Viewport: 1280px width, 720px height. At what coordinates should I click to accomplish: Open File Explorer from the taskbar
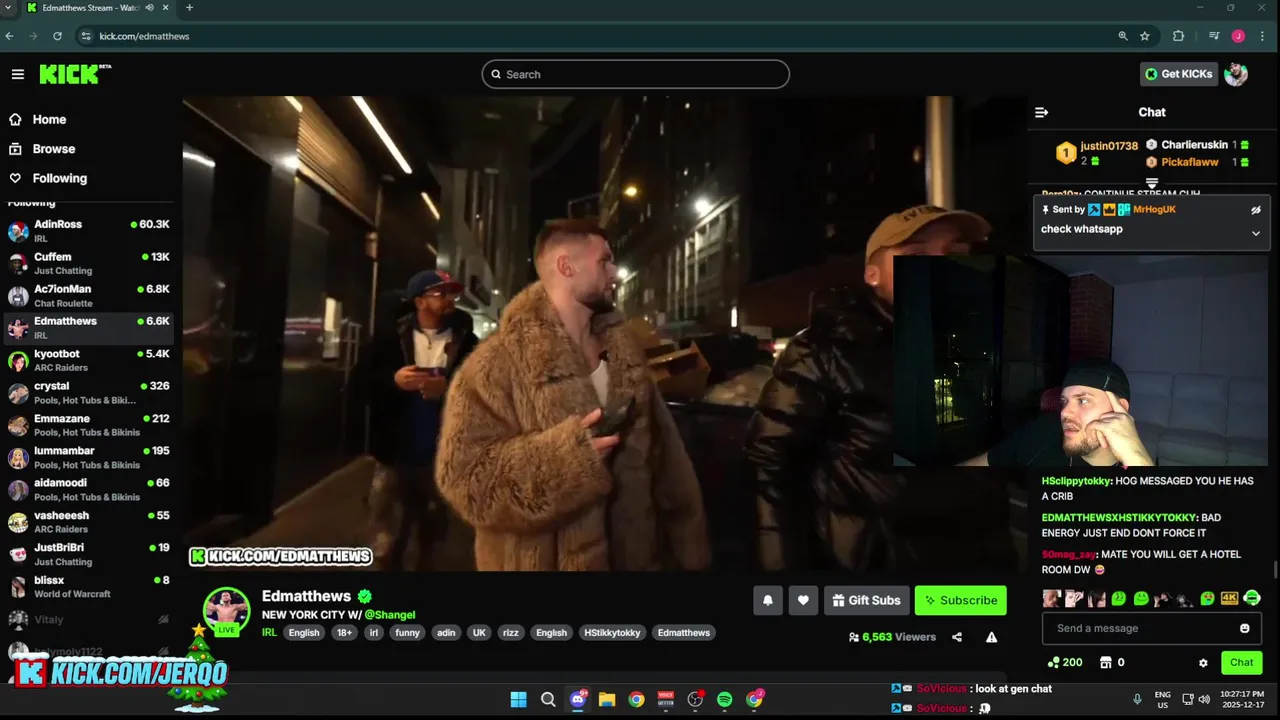pos(607,699)
